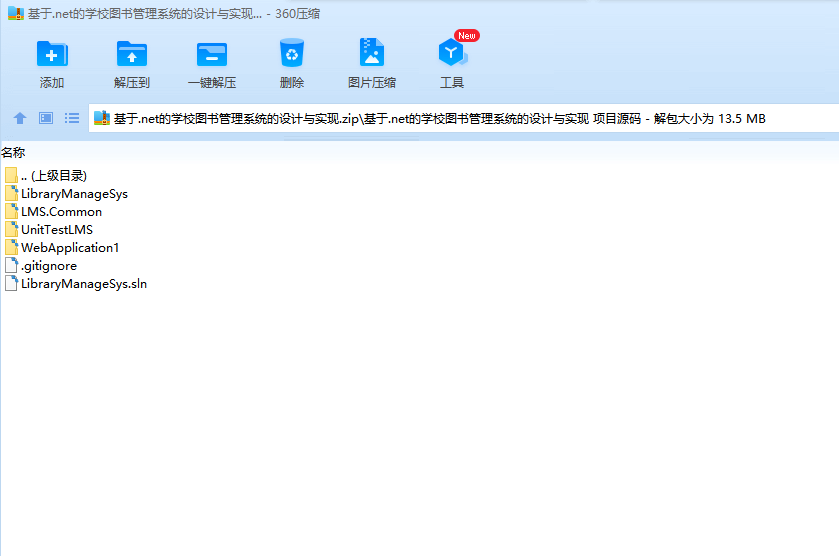Select the .gitignore file icon
839x556 pixels.
tap(11, 265)
